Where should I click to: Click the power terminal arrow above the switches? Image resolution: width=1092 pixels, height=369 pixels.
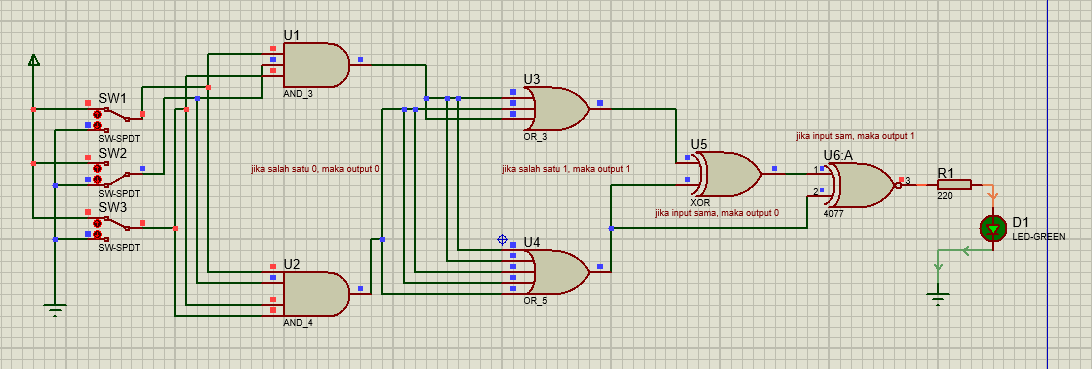click(x=33, y=61)
